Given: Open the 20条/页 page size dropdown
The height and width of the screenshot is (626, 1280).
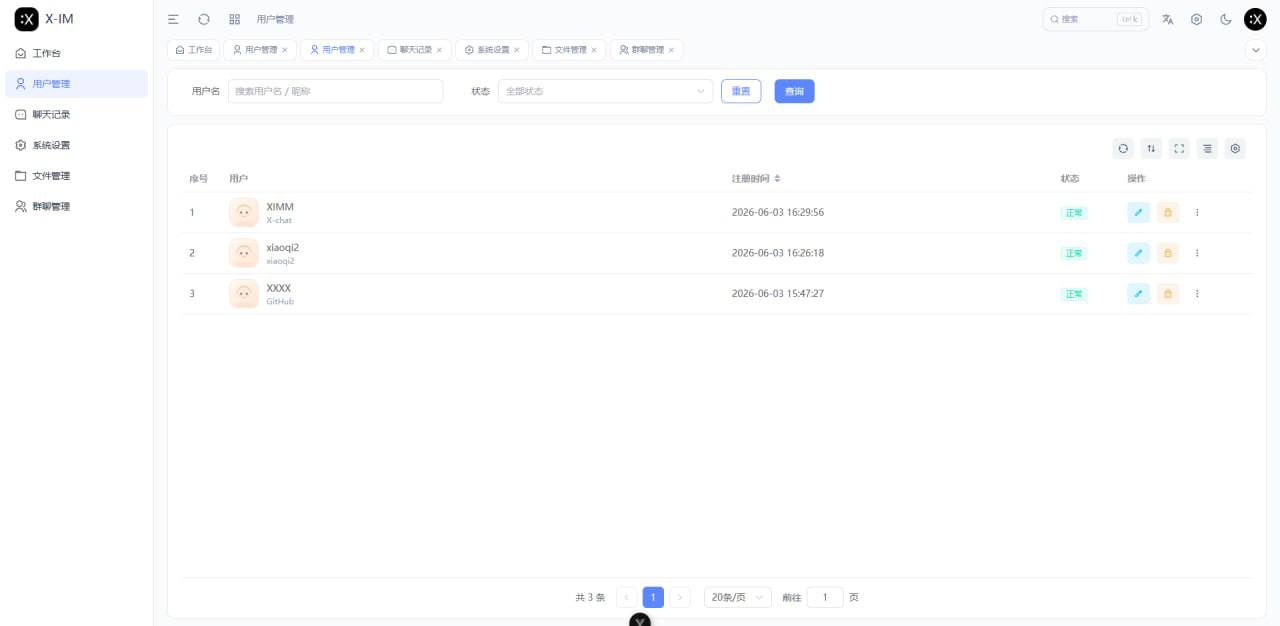Looking at the screenshot, I should 738,597.
